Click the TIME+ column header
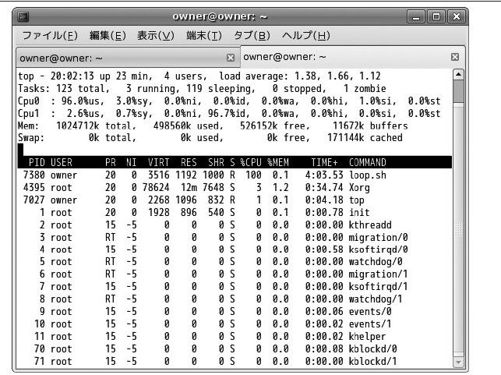Viewport: 501px width, 375px height. (x=324, y=162)
